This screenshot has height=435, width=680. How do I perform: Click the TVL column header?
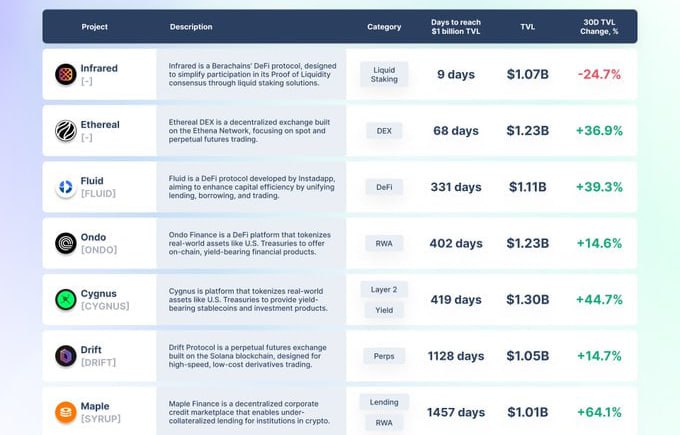527,26
